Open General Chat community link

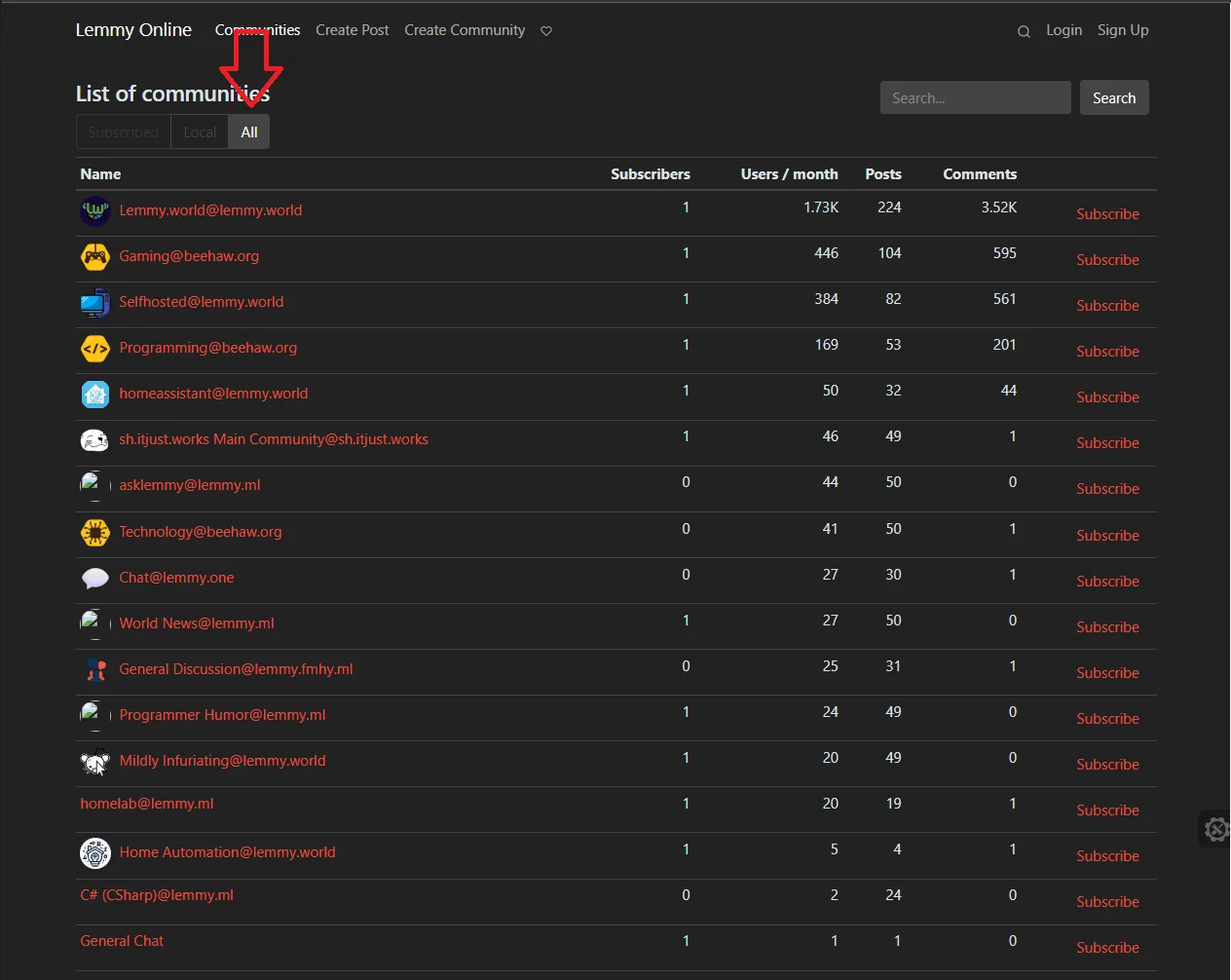(x=122, y=941)
